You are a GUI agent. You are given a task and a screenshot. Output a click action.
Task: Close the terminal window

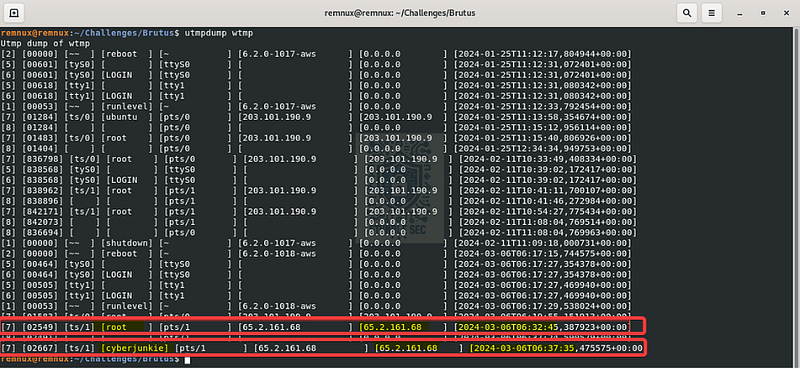(786, 13)
